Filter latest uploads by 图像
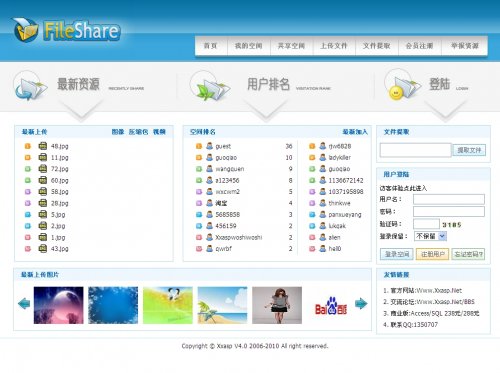The width and height of the screenshot is (500, 373). (x=118, y=132)
